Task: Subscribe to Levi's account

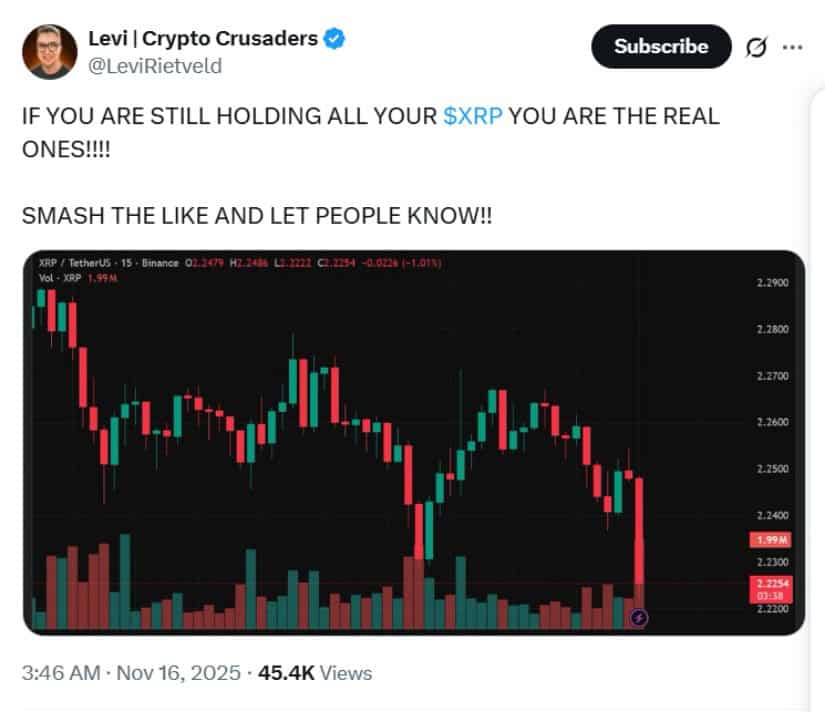Action: pyautogui.click(x=661, y=46)
